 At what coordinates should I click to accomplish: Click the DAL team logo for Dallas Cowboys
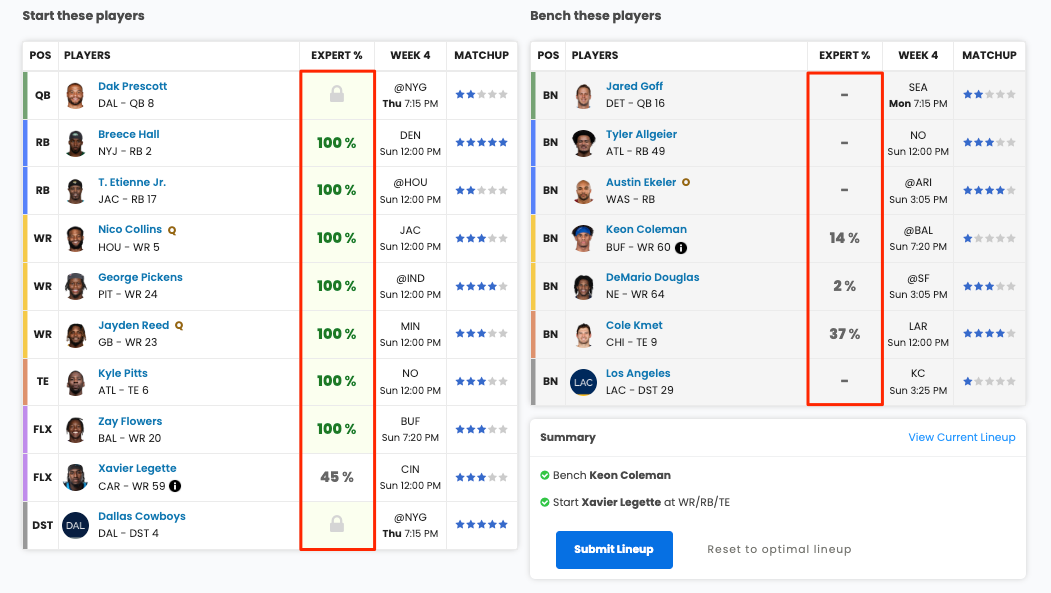point(76,525)
